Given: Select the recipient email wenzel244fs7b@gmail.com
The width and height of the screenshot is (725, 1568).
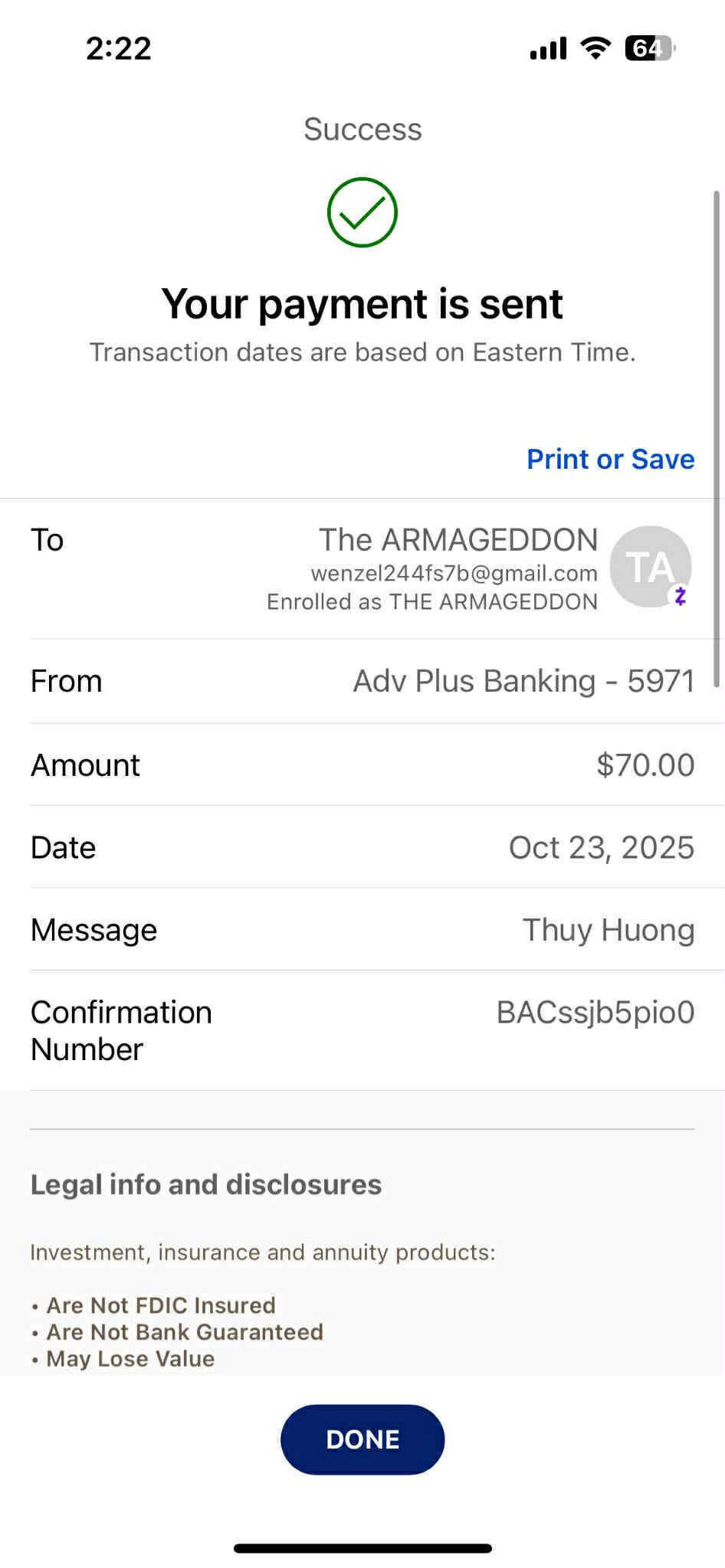Looking at the screenshot, I should (x=454, y=573).
